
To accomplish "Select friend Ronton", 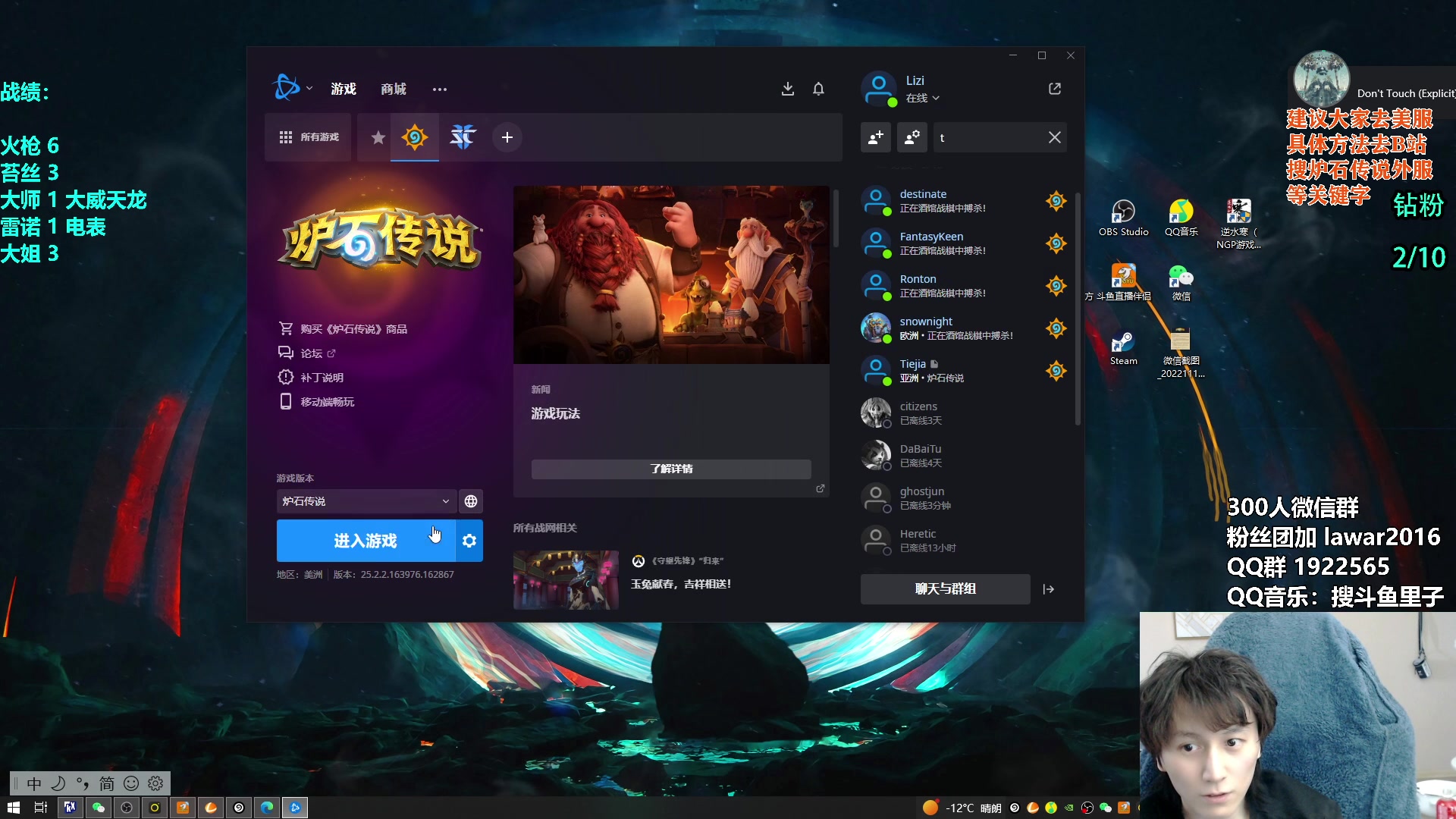I will tap(964, 286).
